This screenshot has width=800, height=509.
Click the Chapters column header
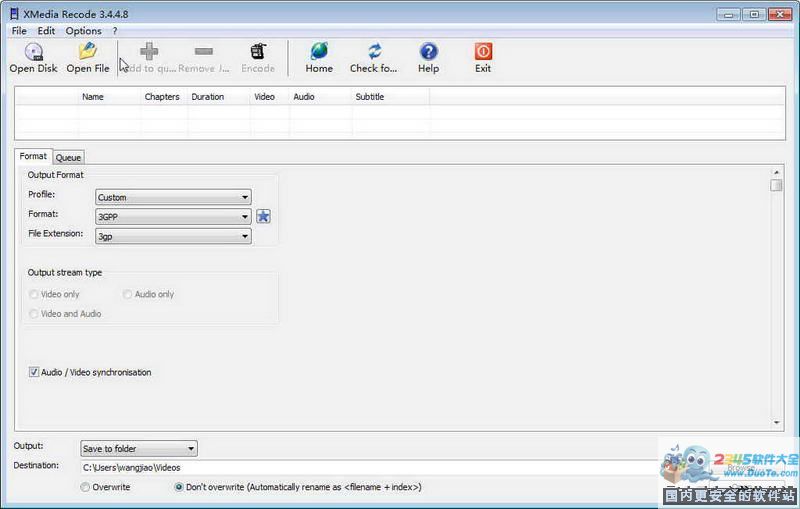pyautogui.click(x=162, y=96)
